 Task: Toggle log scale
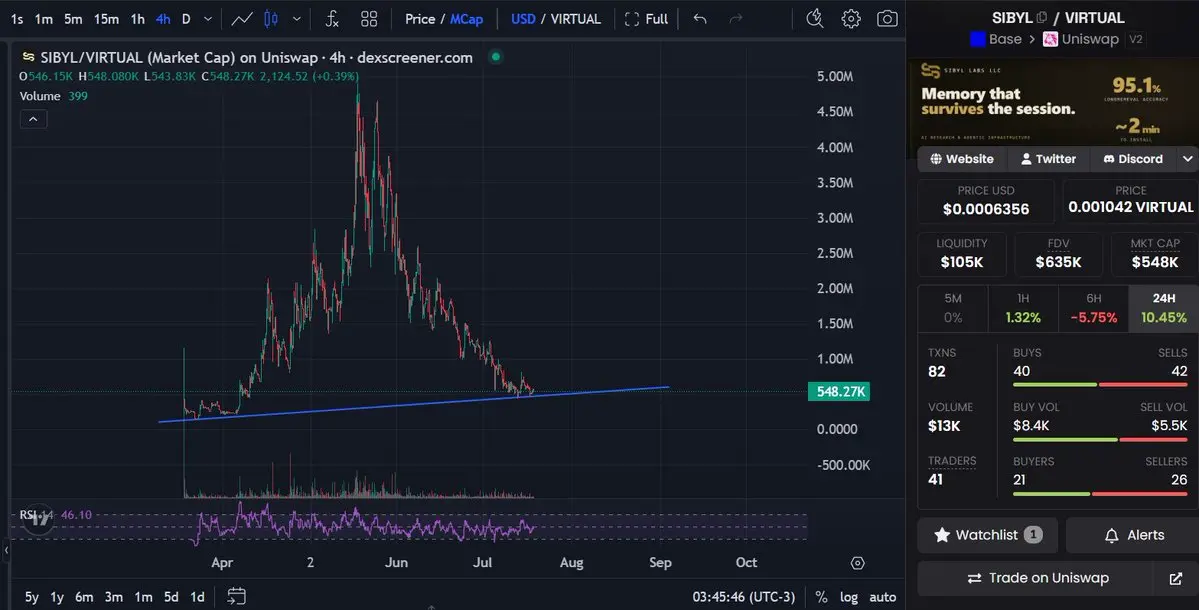[x=849, y=597]
